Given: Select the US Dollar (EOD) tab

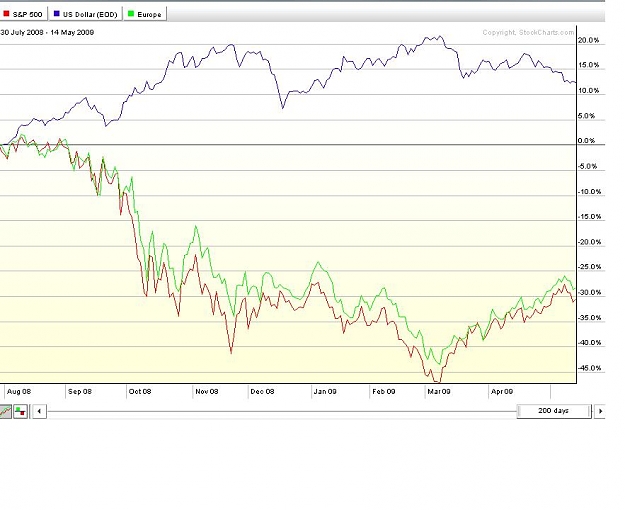Looking at the screenshot, I should [85, 14].
